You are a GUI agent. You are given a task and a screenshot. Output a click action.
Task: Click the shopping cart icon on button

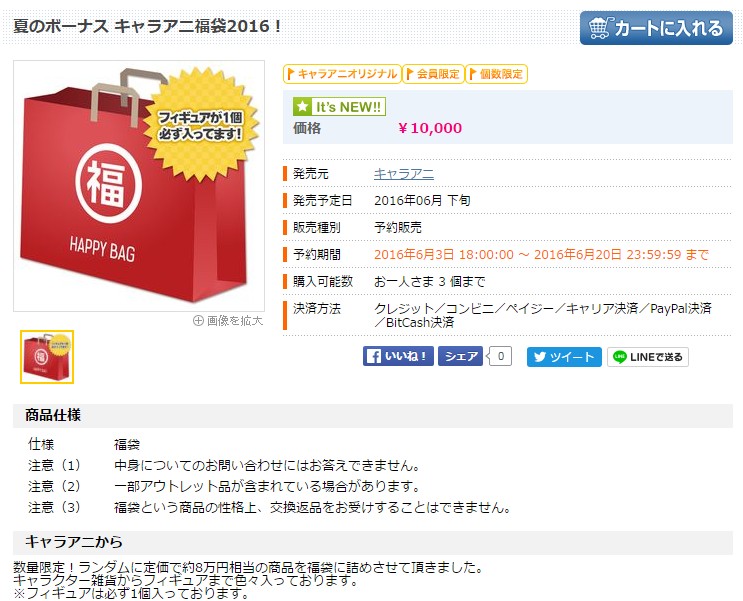point(600,28)
